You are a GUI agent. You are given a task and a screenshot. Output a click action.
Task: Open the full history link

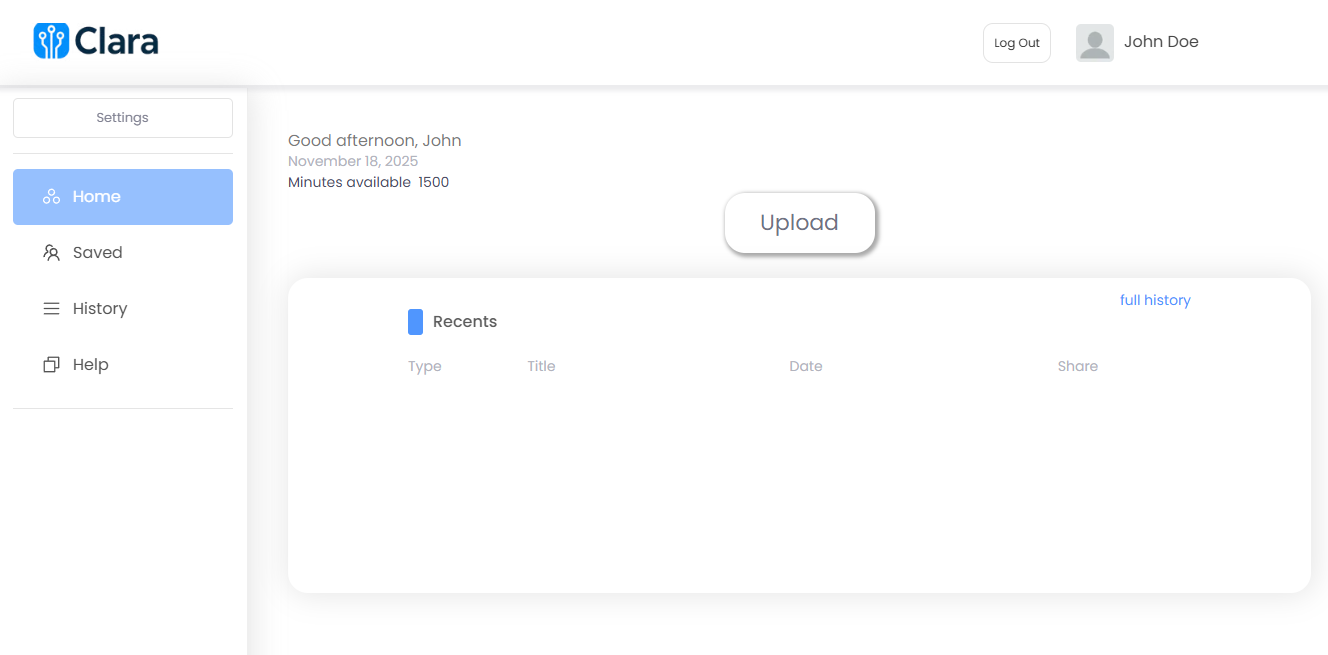click(1155, 300)
